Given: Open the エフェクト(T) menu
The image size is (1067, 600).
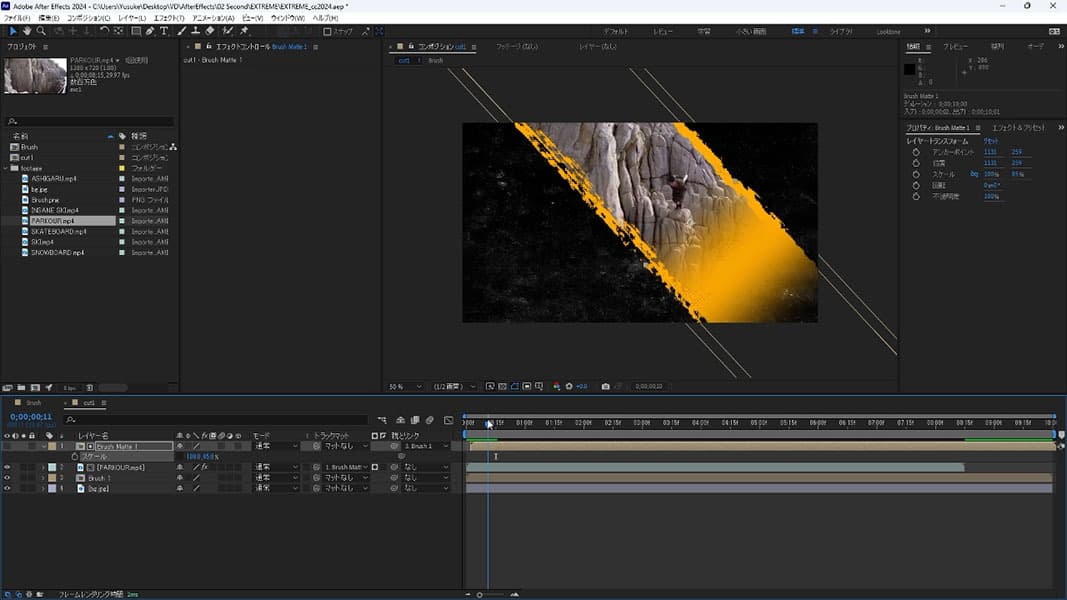Looking at the screenshot, I should (168, 18).
